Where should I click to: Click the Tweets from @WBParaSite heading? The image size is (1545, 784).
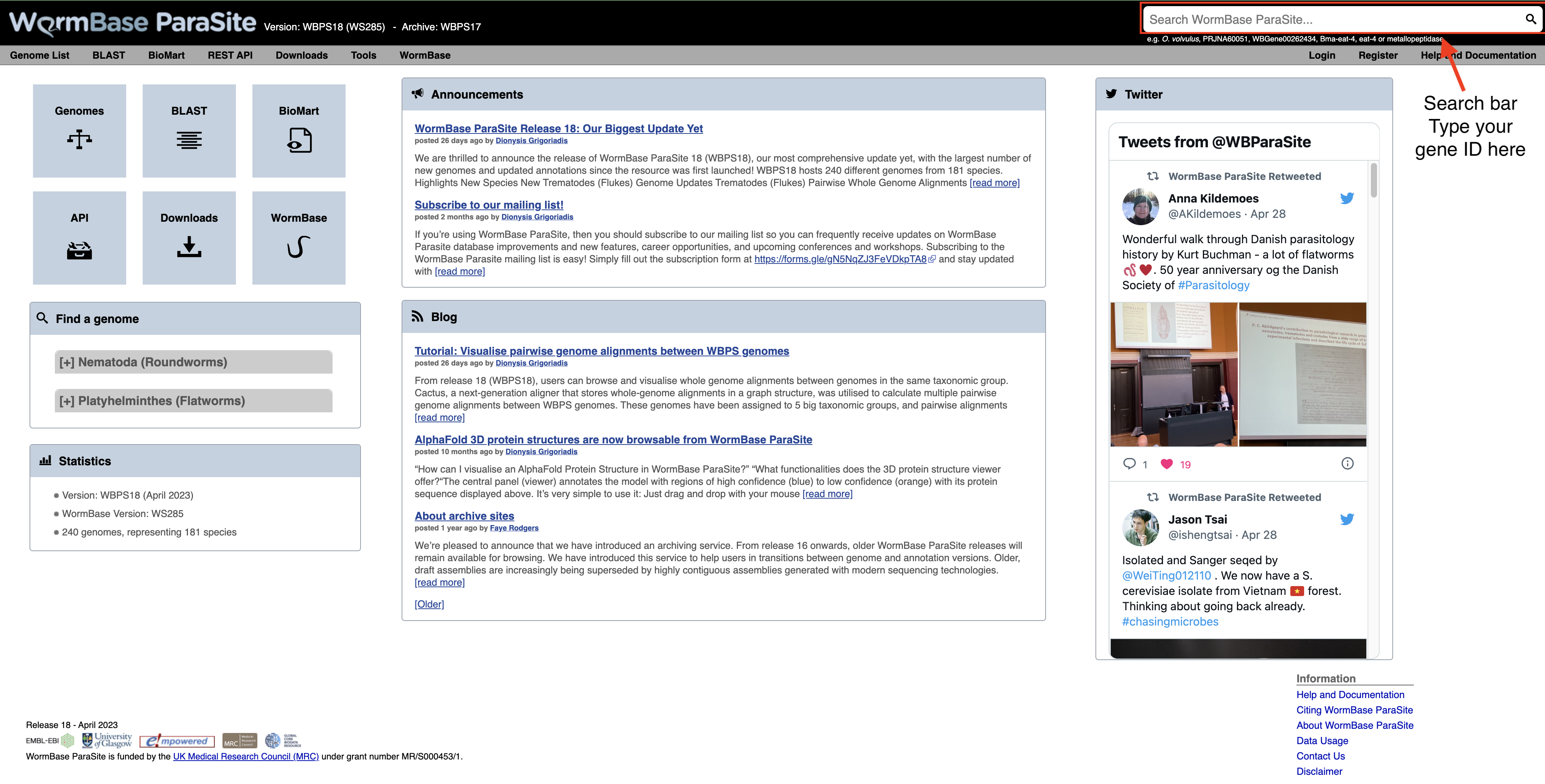(1214, 142)
